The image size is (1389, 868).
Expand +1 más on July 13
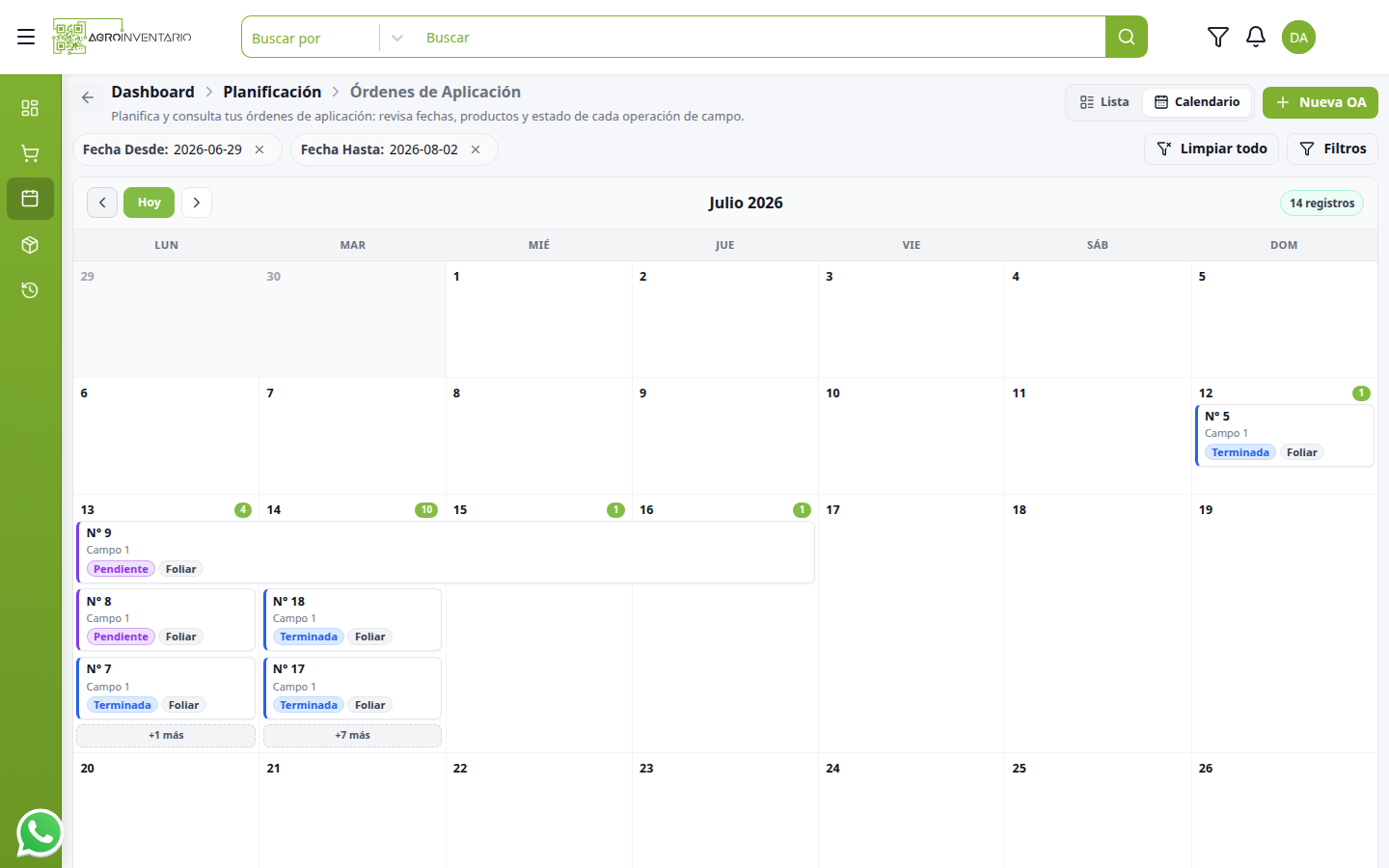click(x=166, y=735)
